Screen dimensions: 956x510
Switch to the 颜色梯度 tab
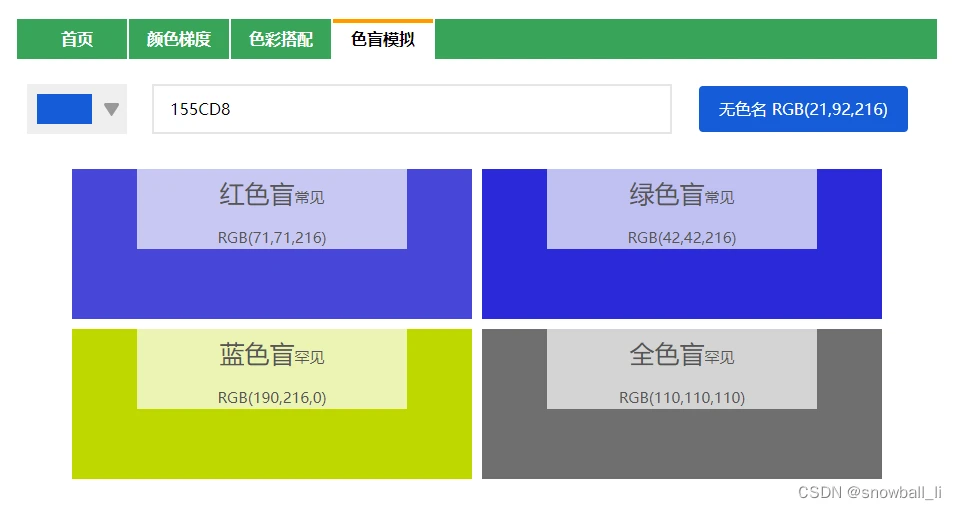click(x=179, y=39)
